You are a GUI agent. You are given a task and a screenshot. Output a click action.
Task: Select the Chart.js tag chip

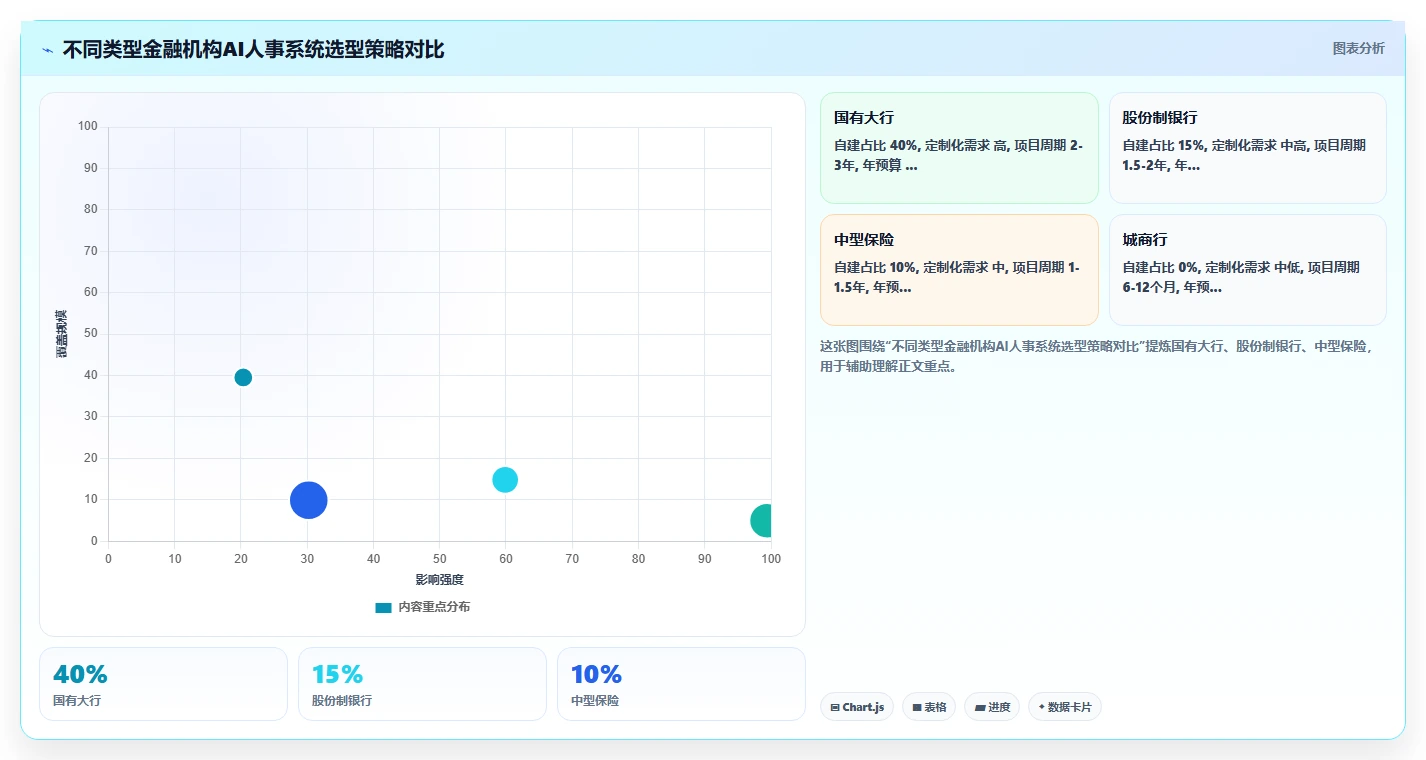(x=857, y=707)
